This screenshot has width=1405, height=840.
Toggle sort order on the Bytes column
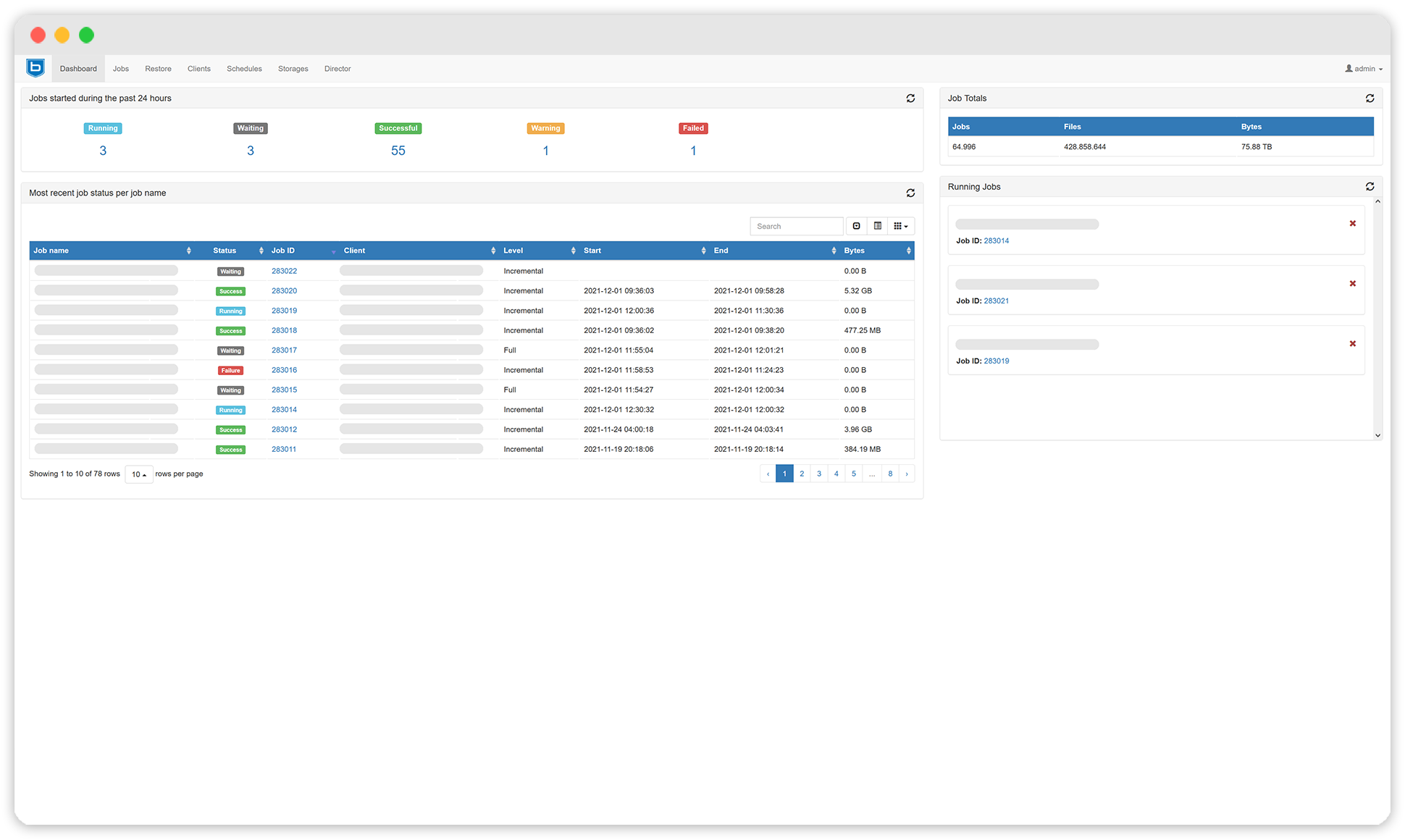[909, 250]
